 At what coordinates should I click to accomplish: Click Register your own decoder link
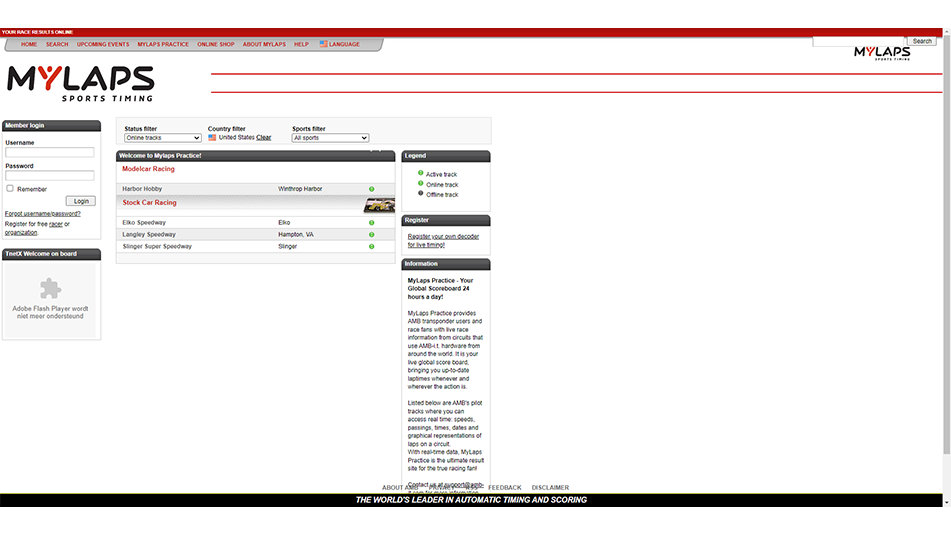pos(443,237)
